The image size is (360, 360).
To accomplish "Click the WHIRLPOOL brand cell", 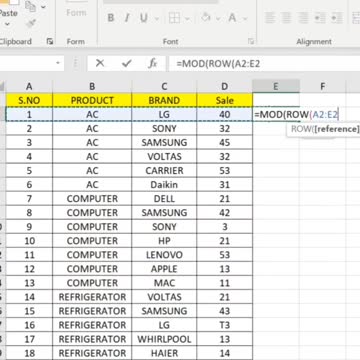I will [x=164, y=339].
